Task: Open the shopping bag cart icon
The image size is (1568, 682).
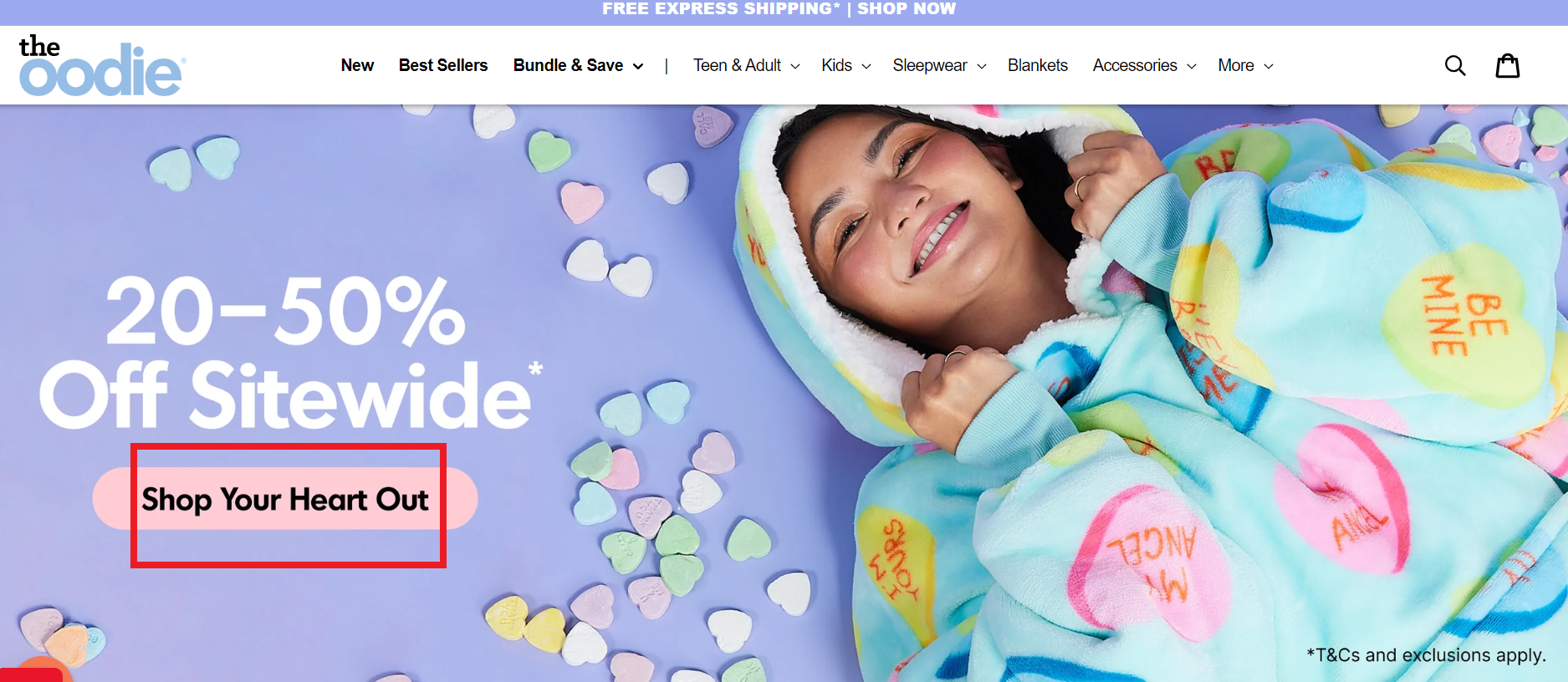Action: 1508,65
